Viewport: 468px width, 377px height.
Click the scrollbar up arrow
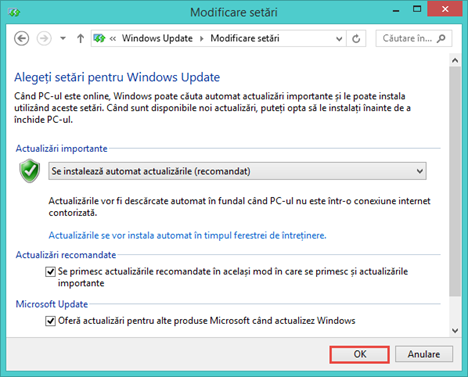point(455,60)
